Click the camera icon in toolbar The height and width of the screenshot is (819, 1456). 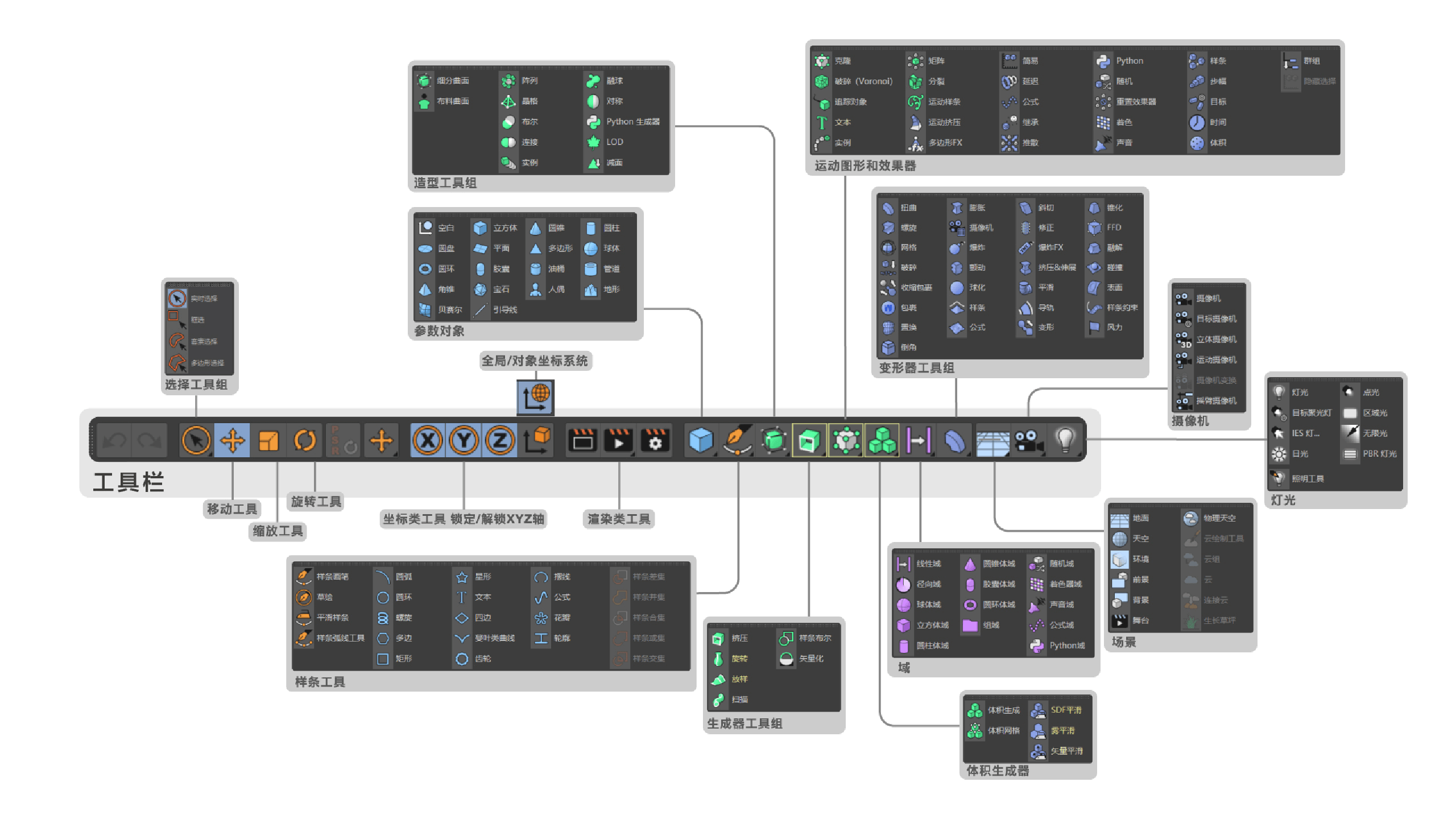pyautogui.click(x=1029, y=440)
